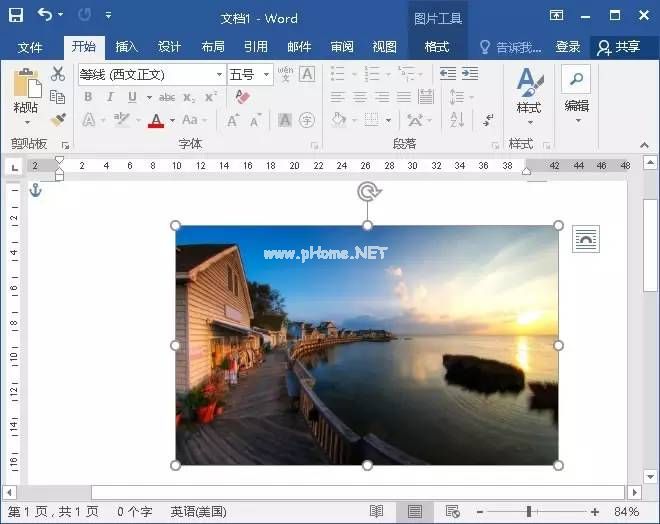This screenshot has width=660, height=524.
Task: Show or hide paragraph marks
Action: click(488, 120)
